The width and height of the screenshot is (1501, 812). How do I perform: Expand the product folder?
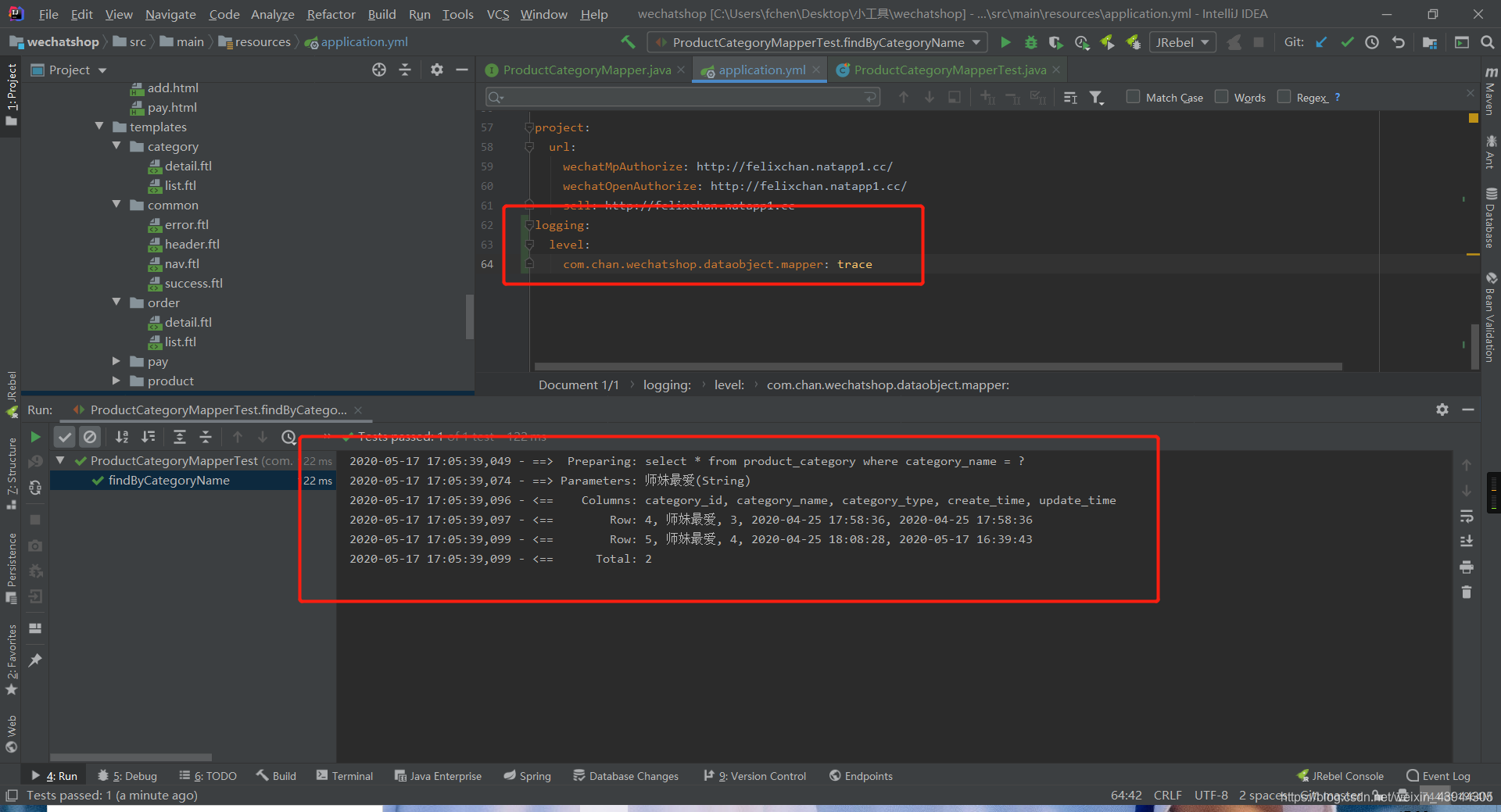point(116,381)
